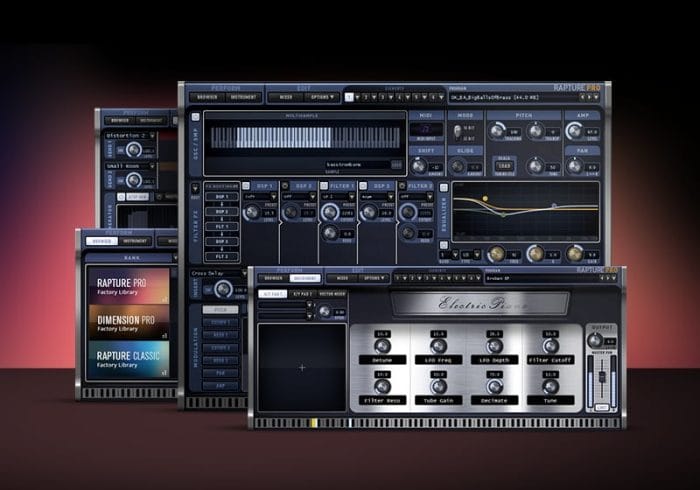Click the sample load button beside basstrombone
Screen dimensions: 700x490
pos(396,165)
